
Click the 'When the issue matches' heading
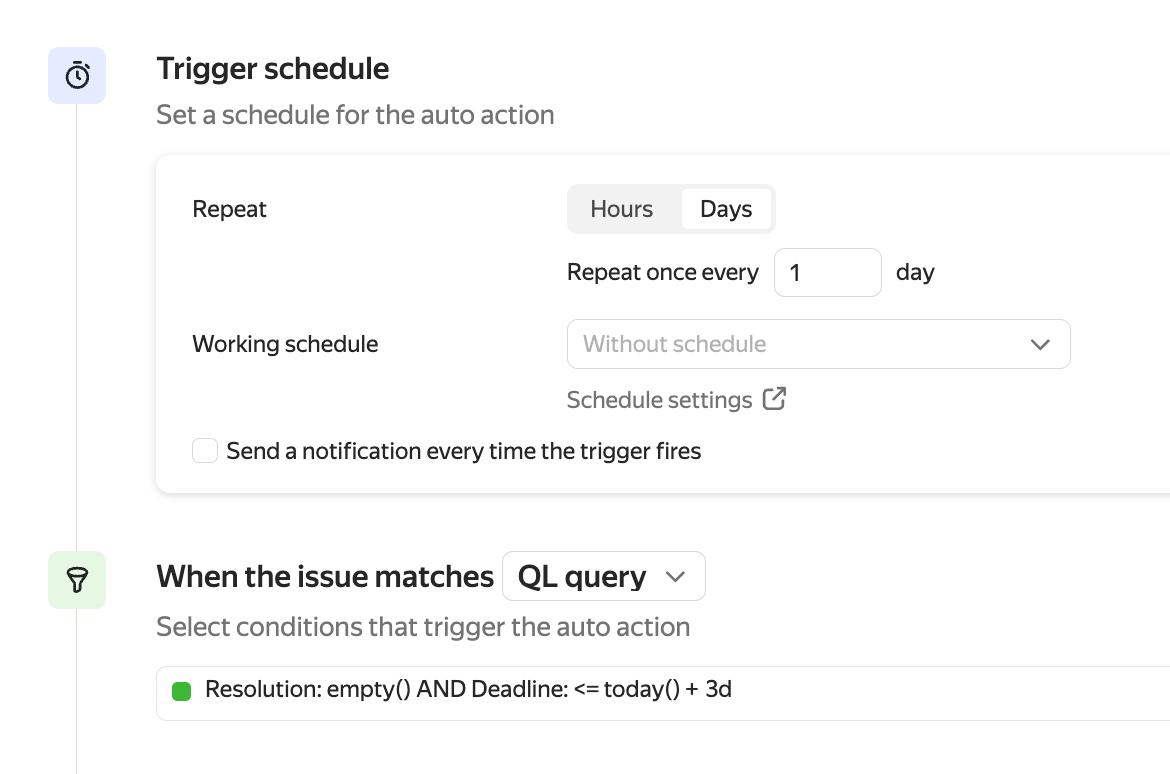click(325, 577)
